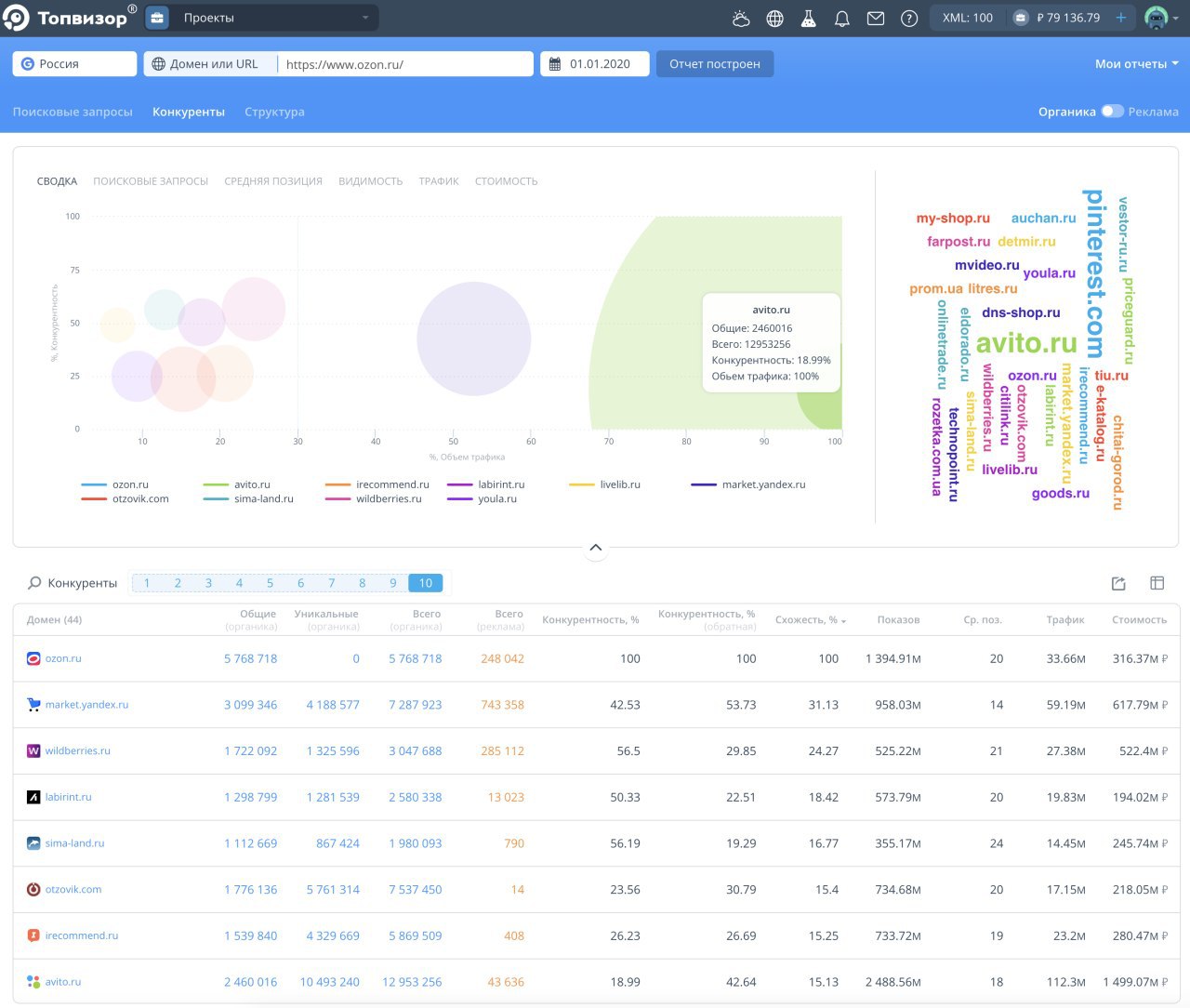Click the search icon beside Конкуренты
Image resolution: width=1190 pixels, height=1008 pixels.
point(34,583)
